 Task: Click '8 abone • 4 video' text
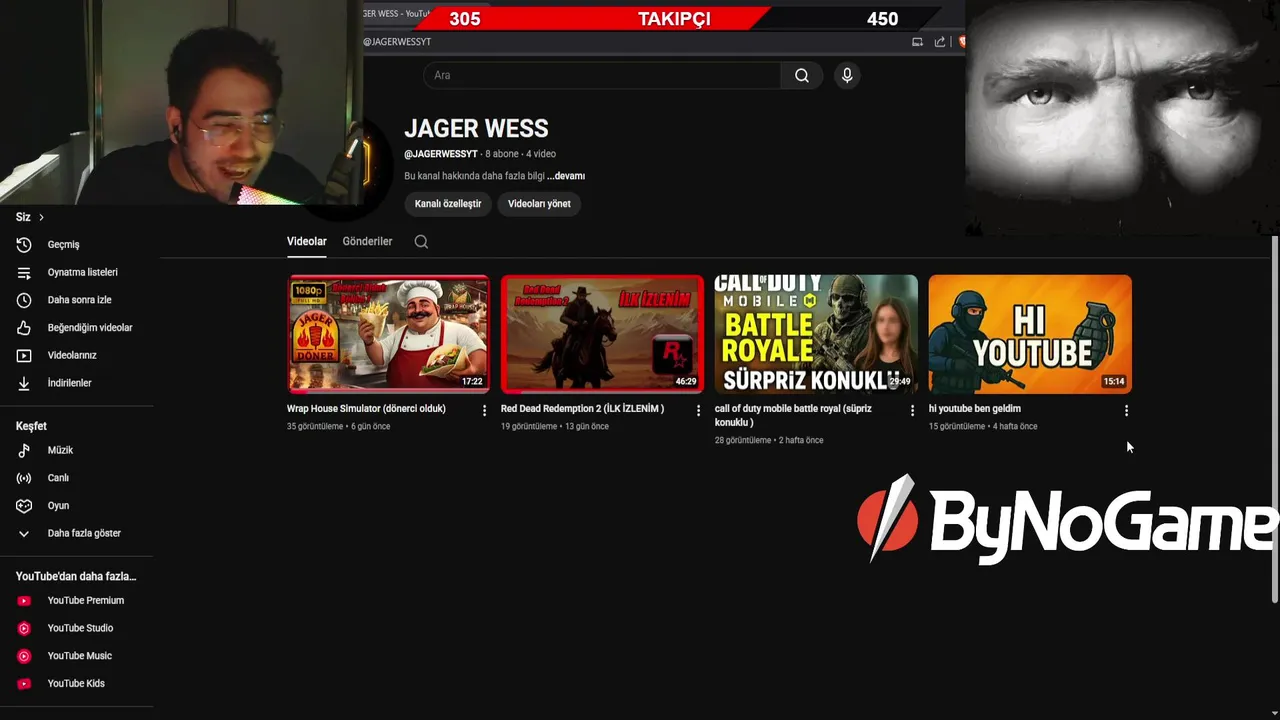coord(520,154)
